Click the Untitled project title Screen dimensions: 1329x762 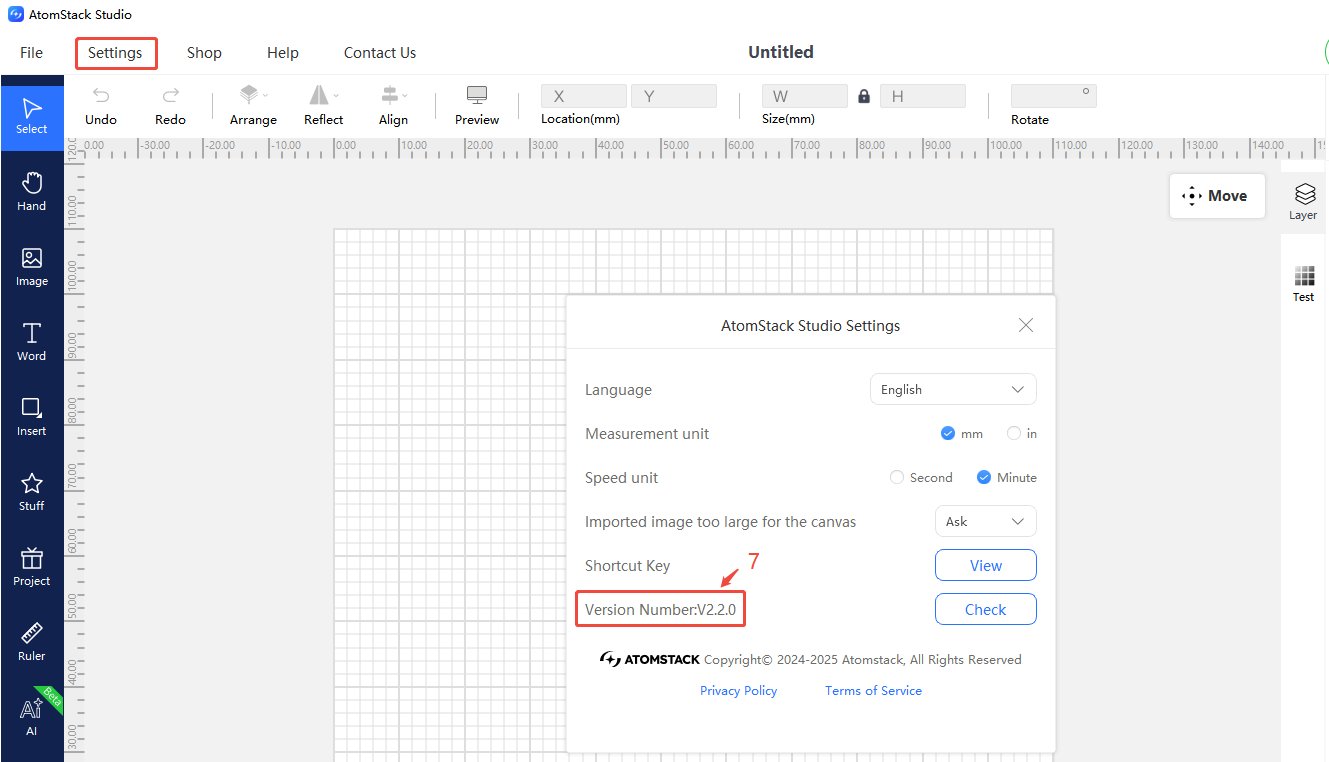(x=781, y=52)
